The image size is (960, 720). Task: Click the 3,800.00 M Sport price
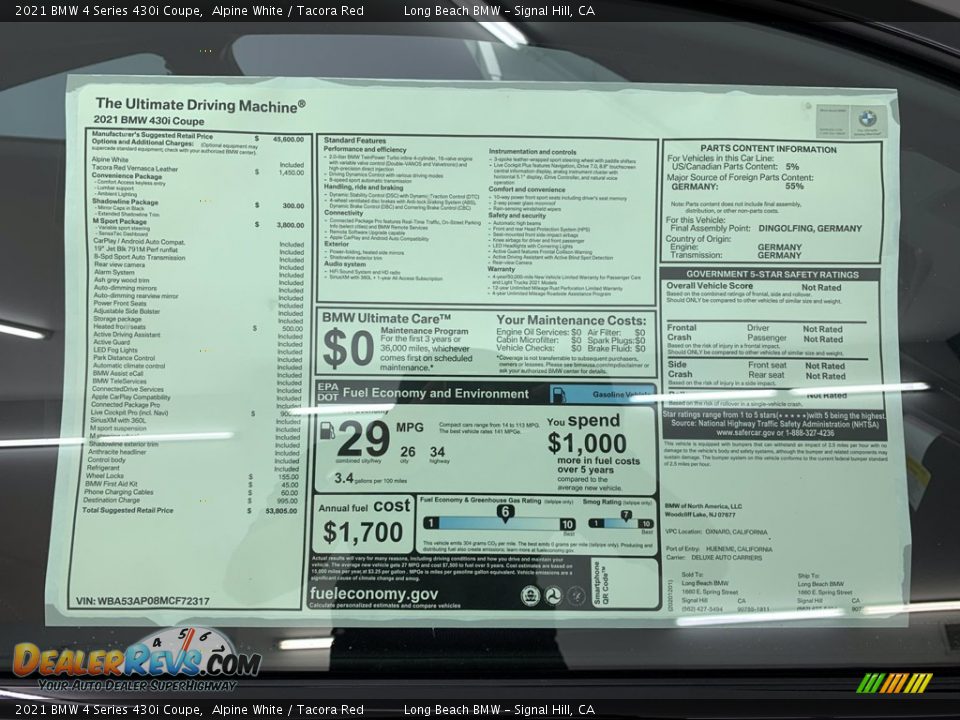pos(291,225)
